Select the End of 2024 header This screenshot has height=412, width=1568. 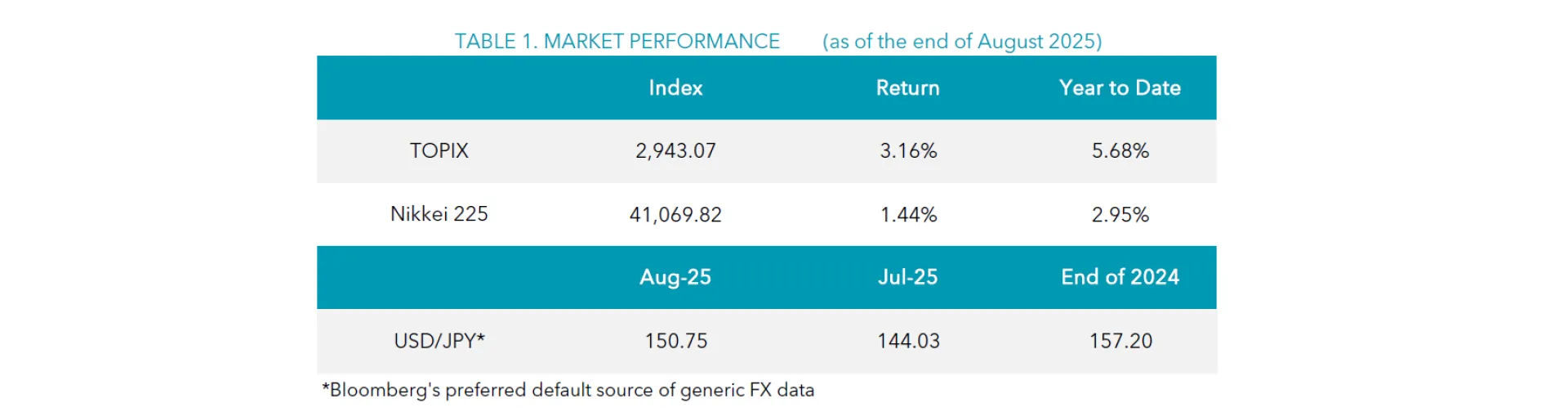point(1120,277)
